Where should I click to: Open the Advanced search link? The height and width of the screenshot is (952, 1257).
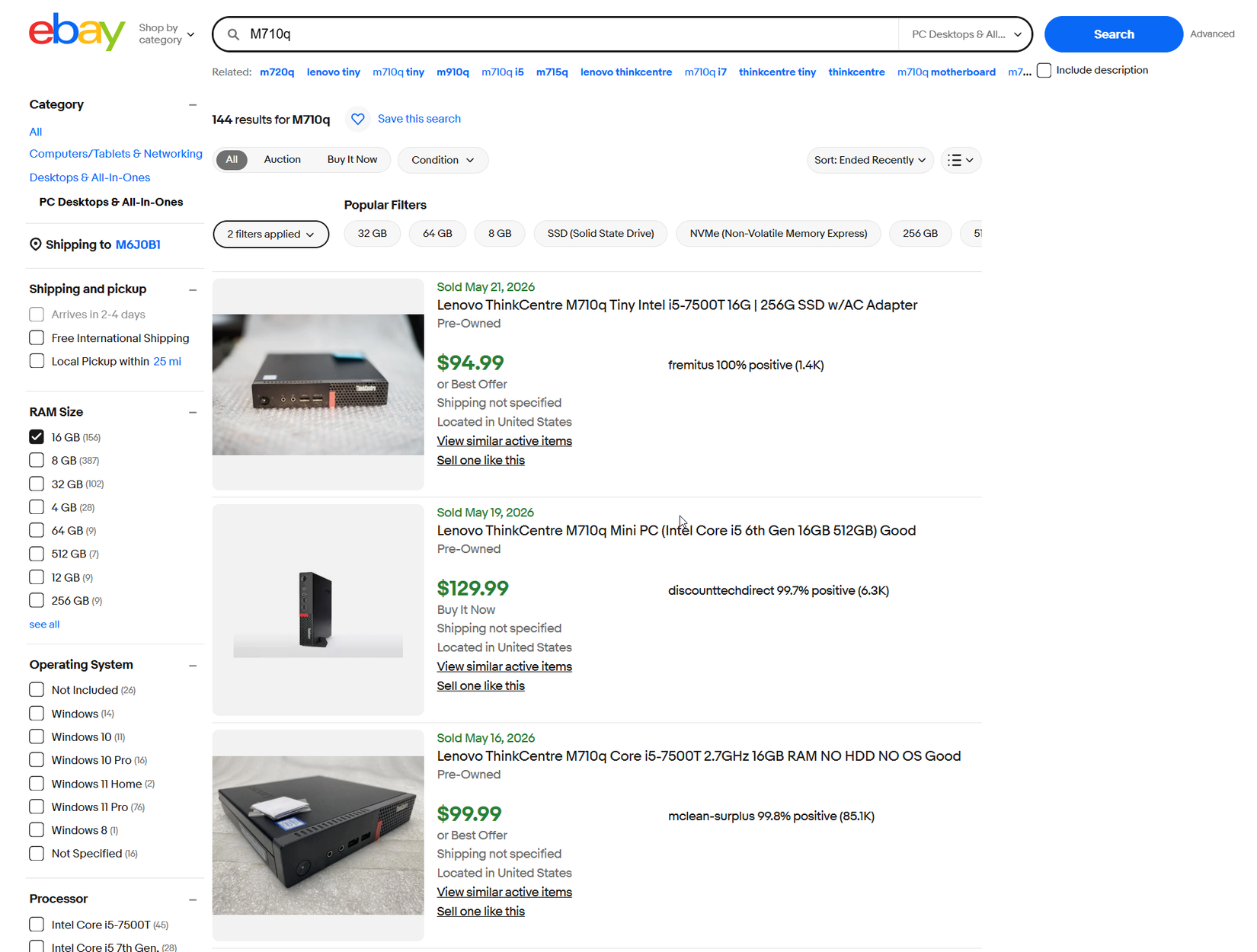[x=1212, y=34]
